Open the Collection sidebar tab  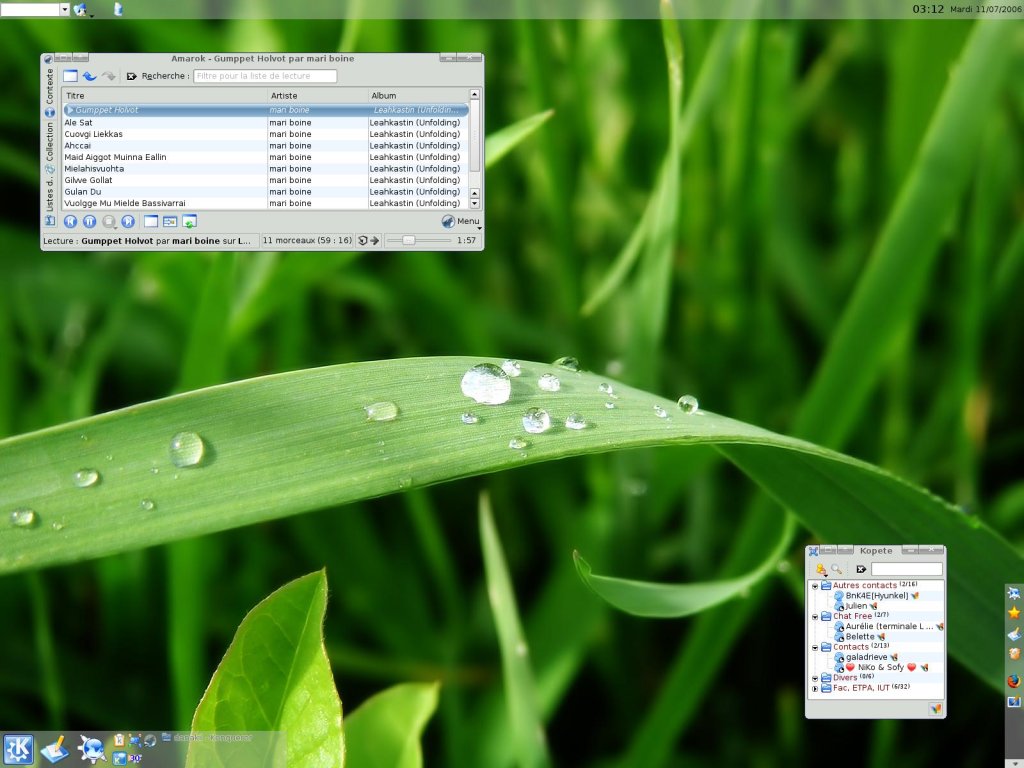50,148
